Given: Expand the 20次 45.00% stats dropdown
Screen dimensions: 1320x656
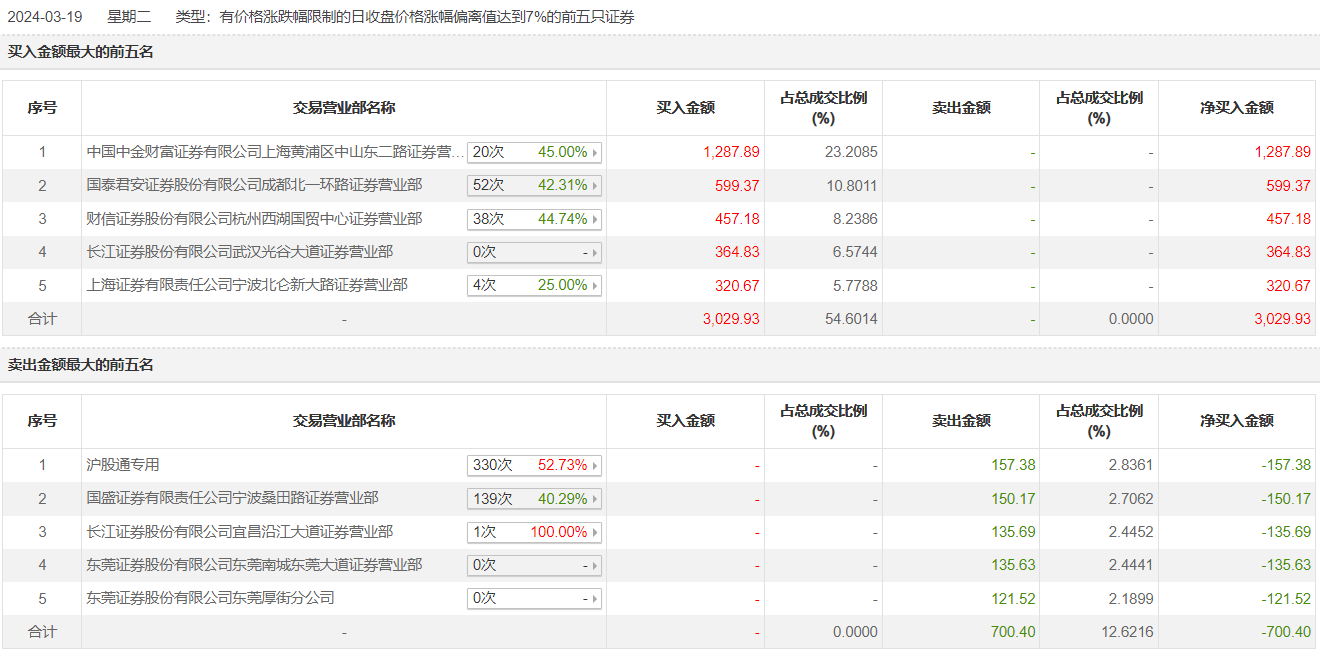Looking at the screenshot, I should (x=534, y=152).
